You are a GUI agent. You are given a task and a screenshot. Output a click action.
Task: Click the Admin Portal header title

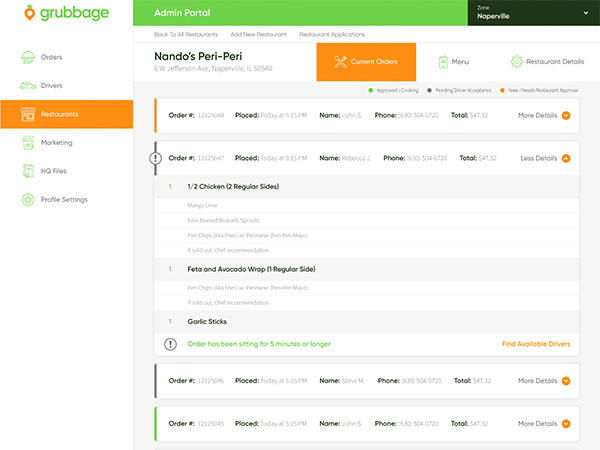coord(182,13)
